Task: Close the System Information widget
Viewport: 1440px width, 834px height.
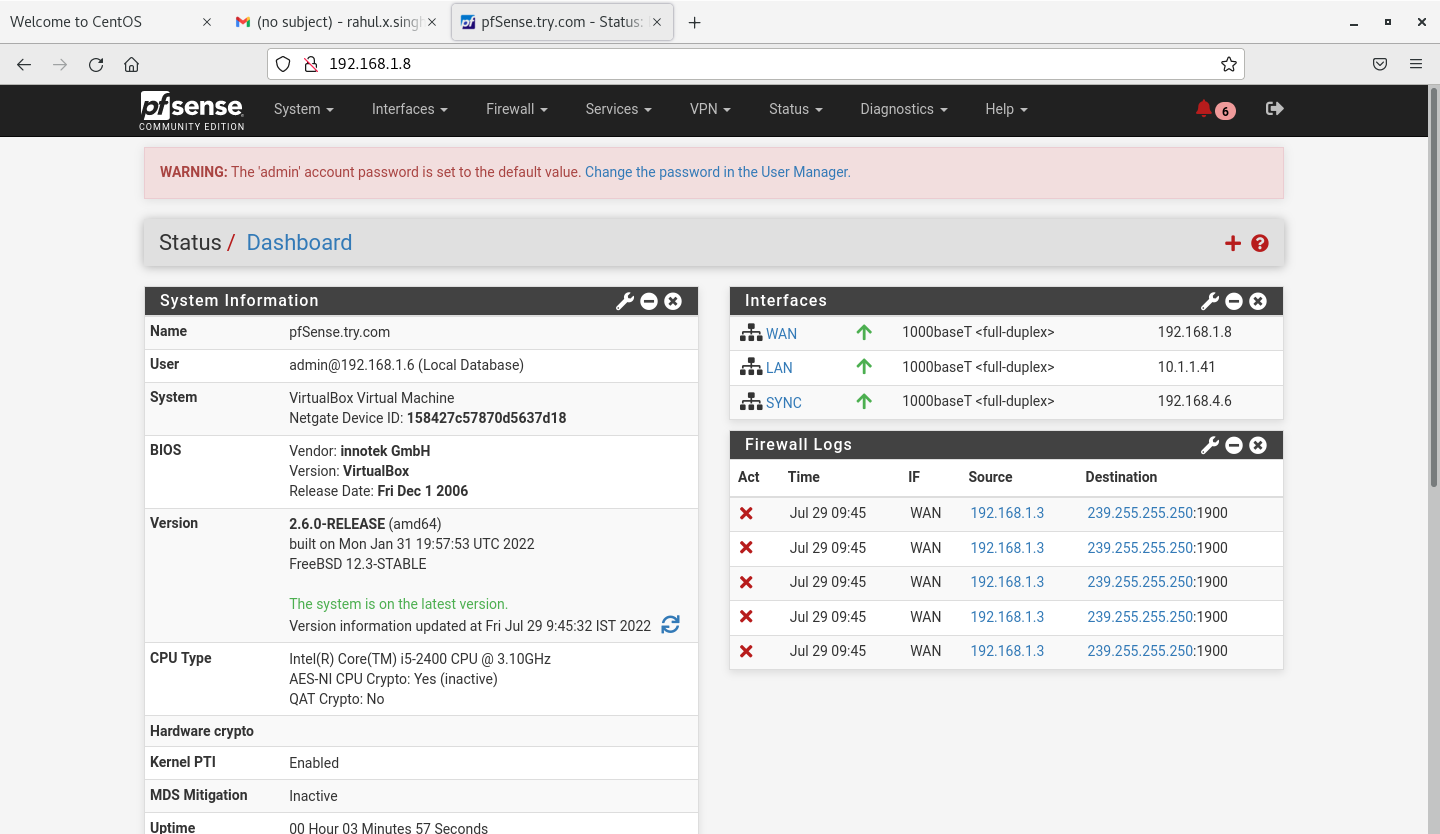Action: point(673,301)
